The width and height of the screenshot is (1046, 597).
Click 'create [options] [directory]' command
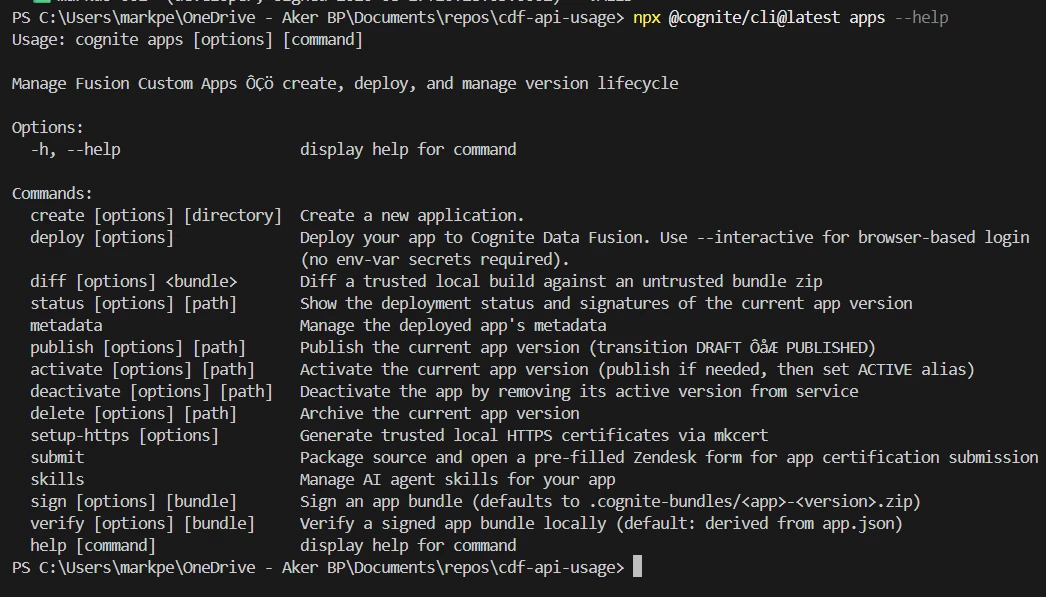(x=156, y=216)
